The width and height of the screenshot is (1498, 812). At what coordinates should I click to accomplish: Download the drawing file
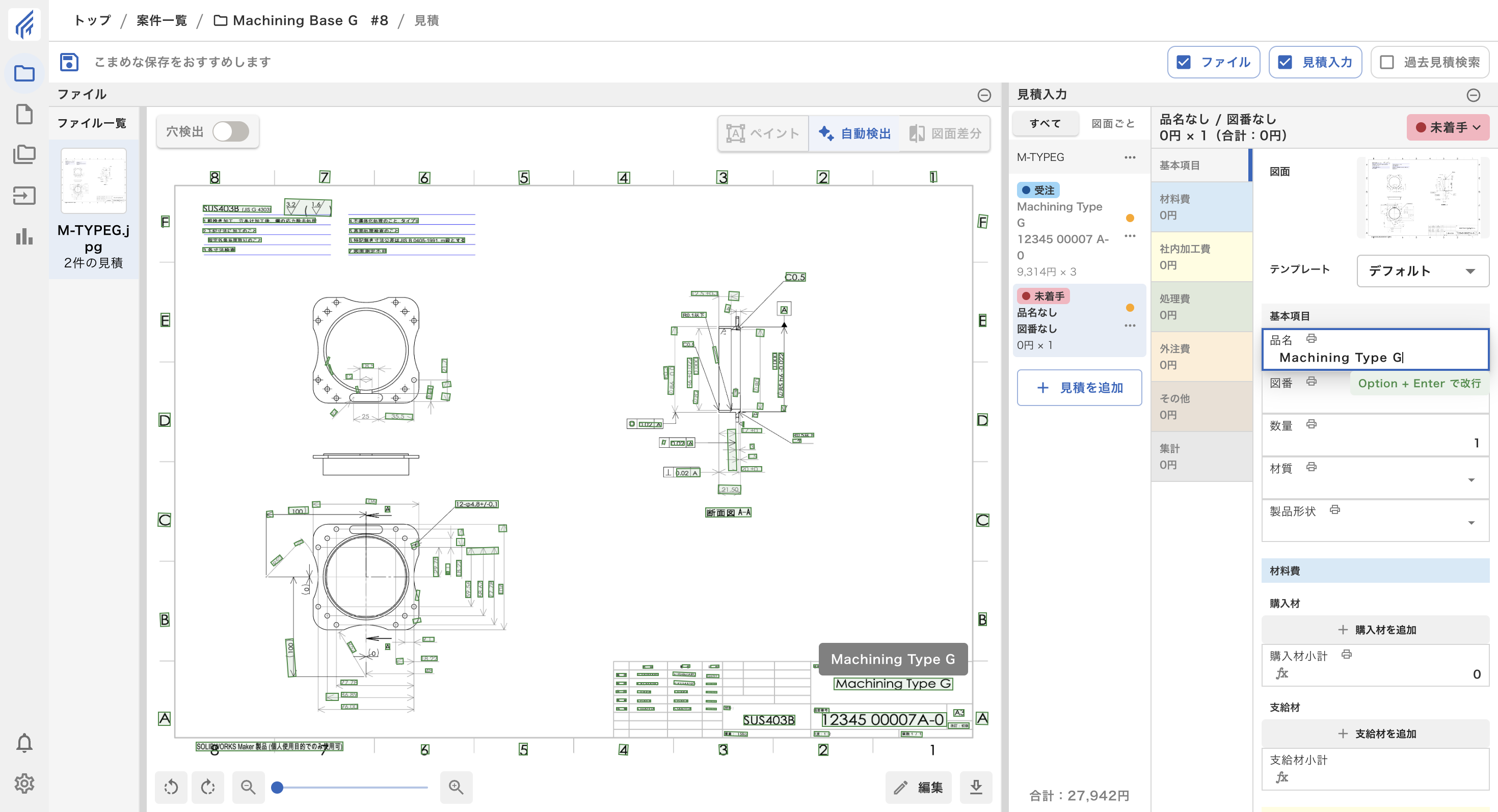coord(976,787)
